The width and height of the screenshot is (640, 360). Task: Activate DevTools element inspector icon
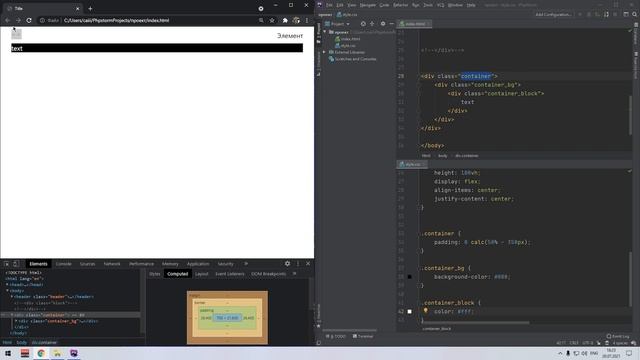click(x=7, y=264)
